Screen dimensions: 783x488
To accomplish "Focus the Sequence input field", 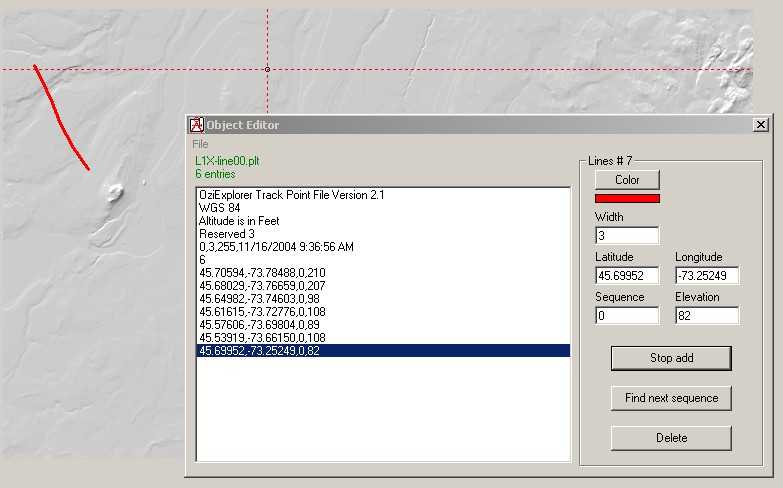I will pyautogui.click(x=627, y=315).
